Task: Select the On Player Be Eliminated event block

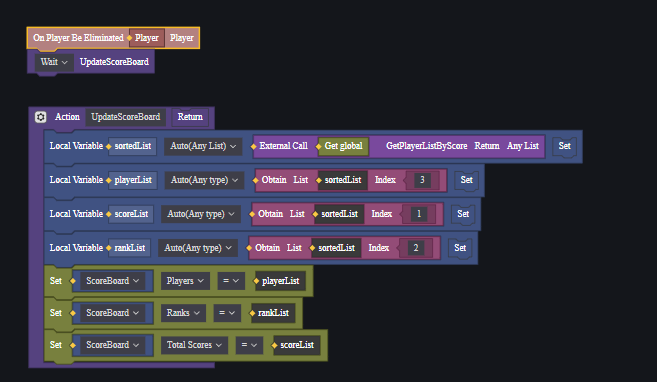Action: [x=113, y=38]
